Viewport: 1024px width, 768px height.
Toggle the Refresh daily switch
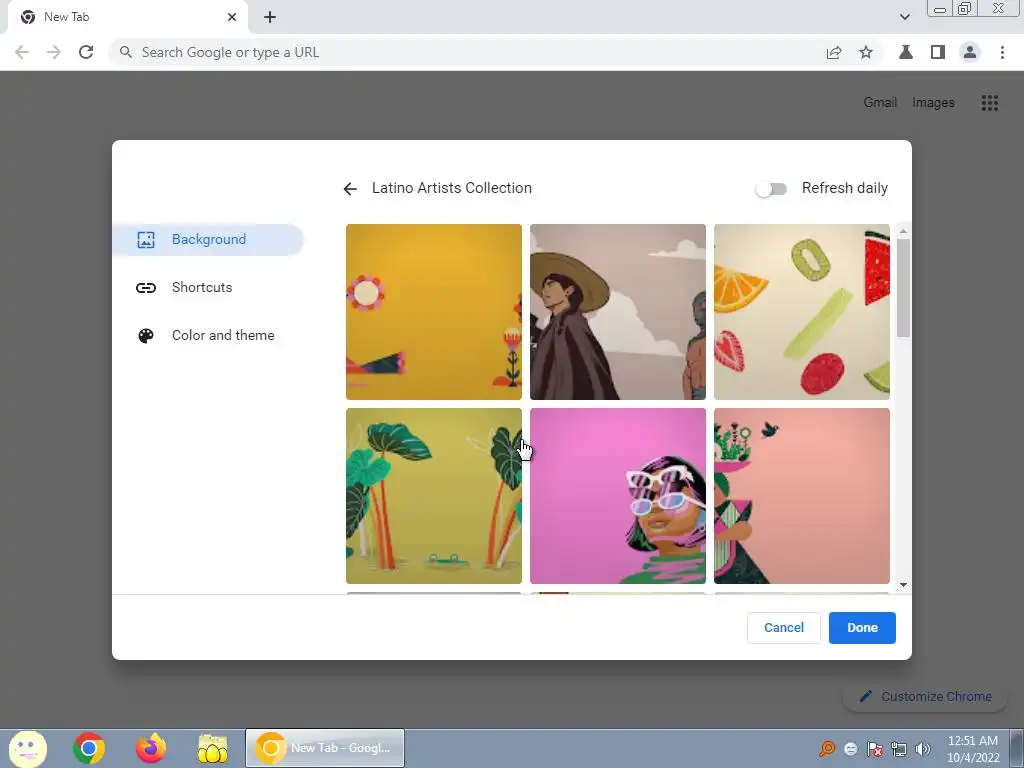point(771,189)
